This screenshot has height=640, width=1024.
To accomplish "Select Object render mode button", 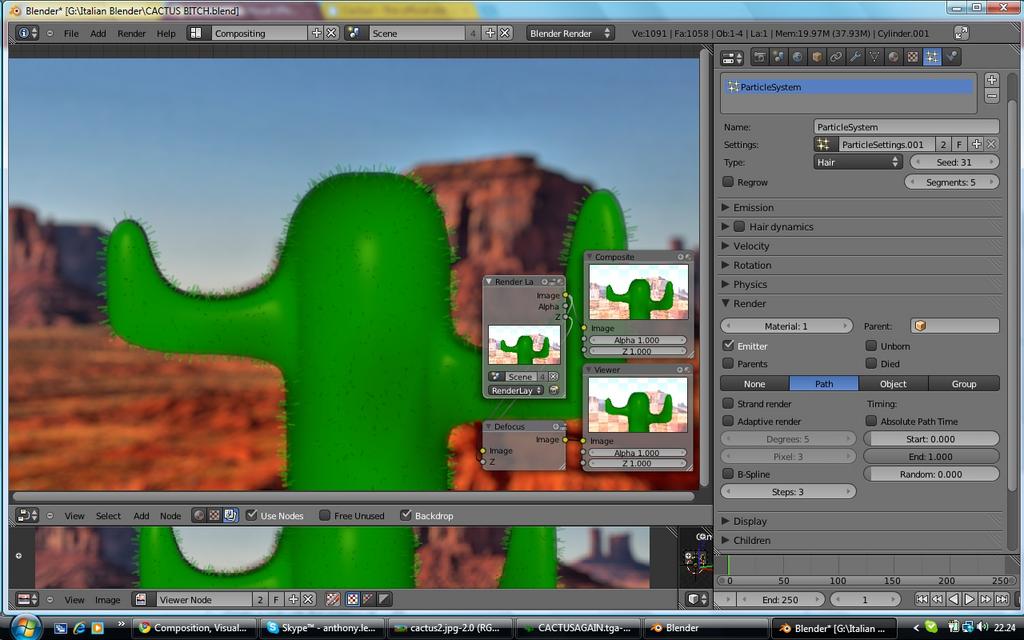I will click(893, 383).
